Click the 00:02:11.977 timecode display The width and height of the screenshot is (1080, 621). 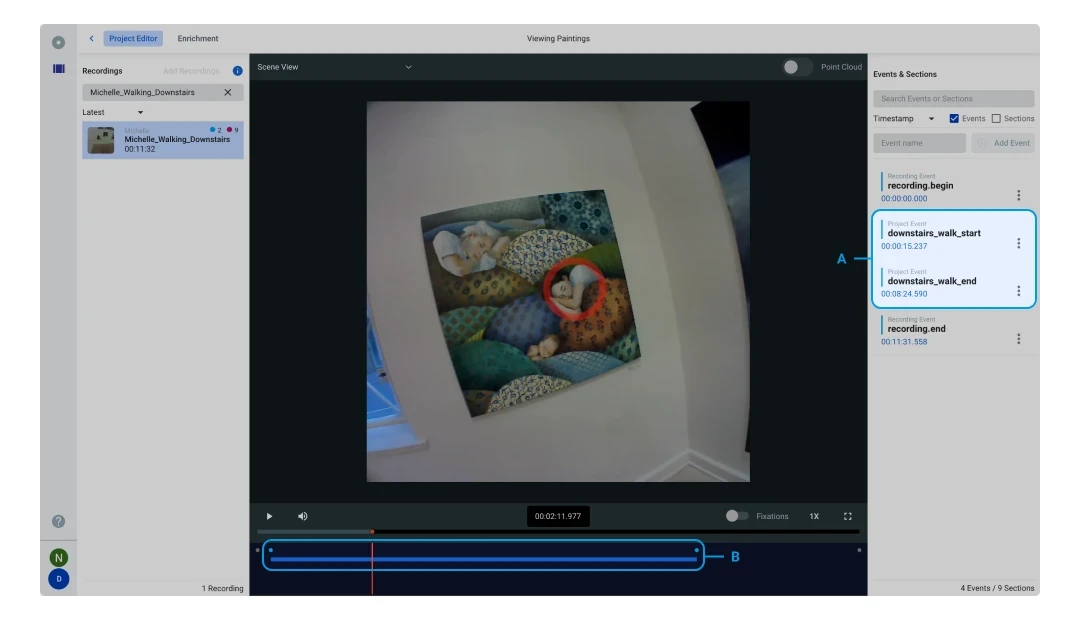tap(558, 516)
